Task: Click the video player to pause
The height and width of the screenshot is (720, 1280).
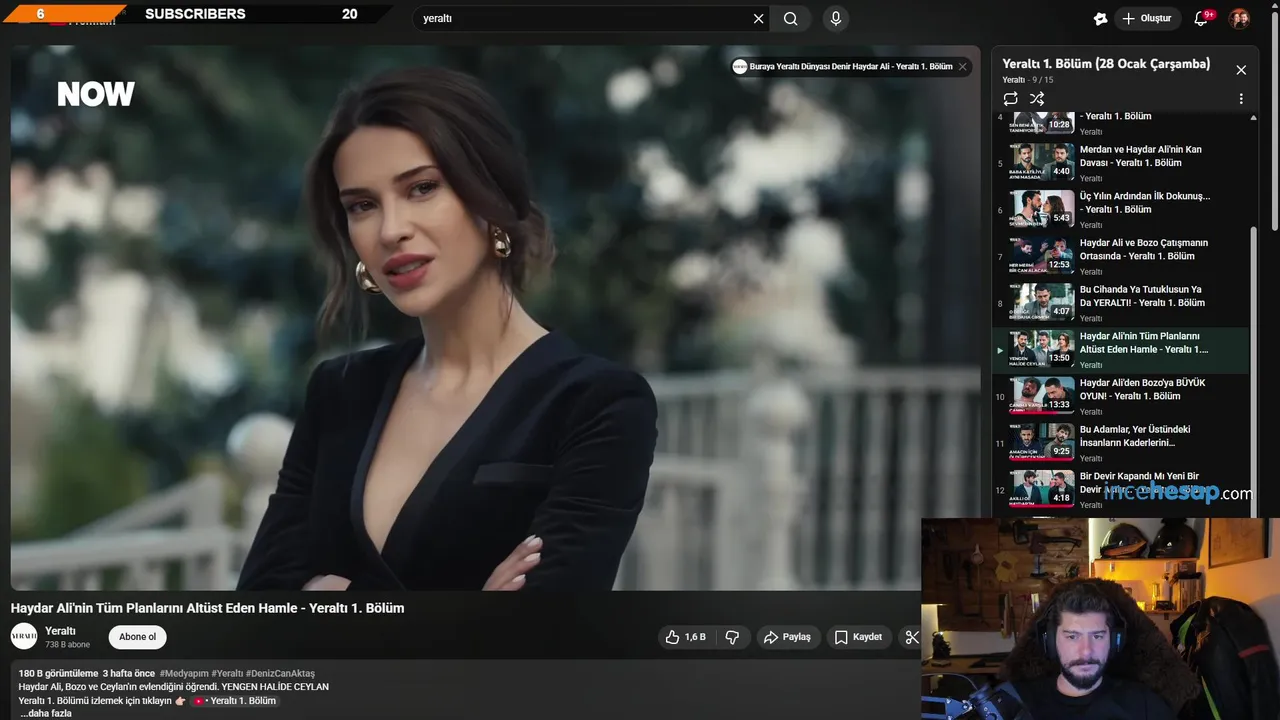Action: tap(496, 318)
